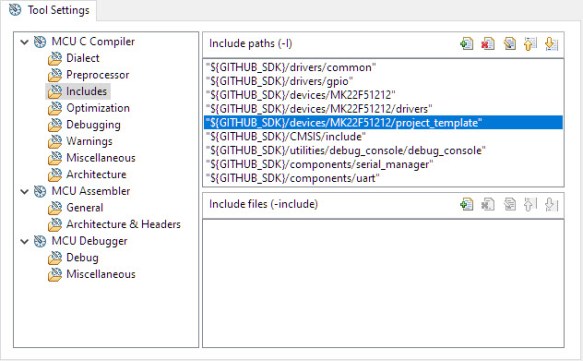Select the debug_console include path

pyautogui.click(x=383, y=151)
